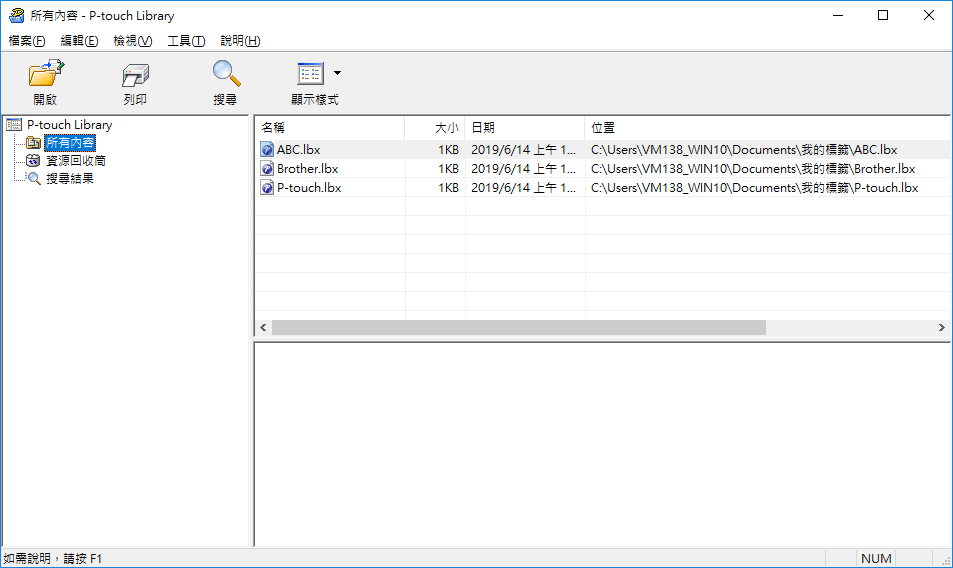
Task: Click the file path of Brother.lbx
Action: 753,169
